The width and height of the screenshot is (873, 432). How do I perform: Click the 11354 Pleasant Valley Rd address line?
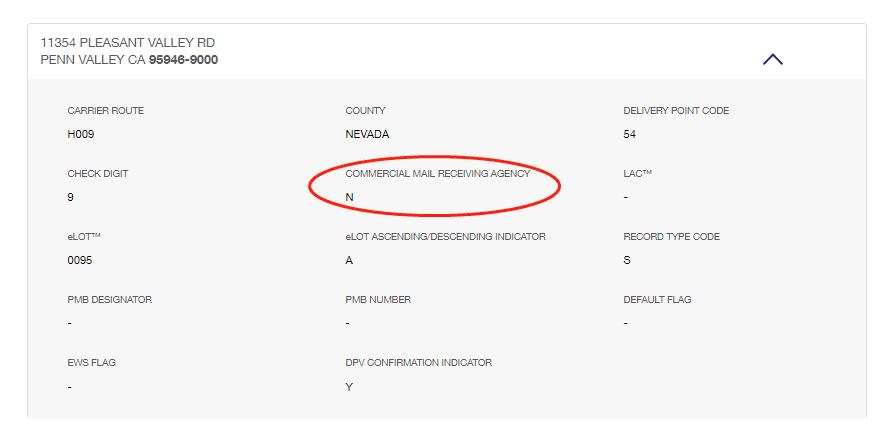pos(127,43)
